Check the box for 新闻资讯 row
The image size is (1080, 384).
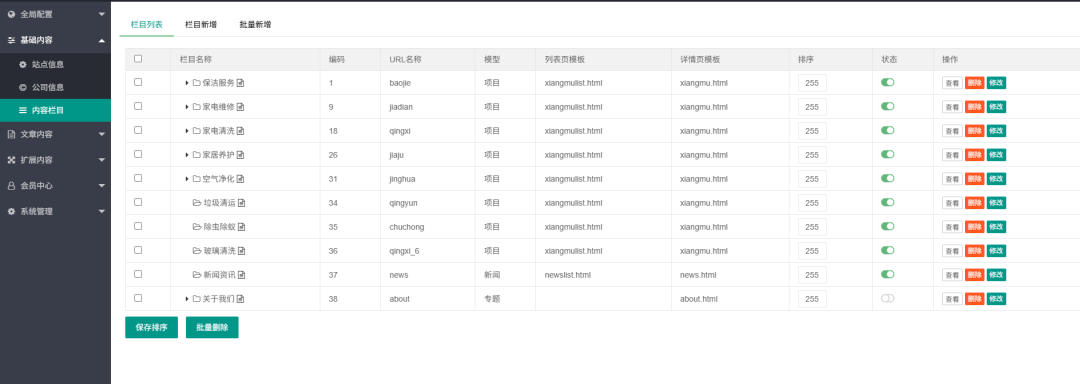[138, 274]
